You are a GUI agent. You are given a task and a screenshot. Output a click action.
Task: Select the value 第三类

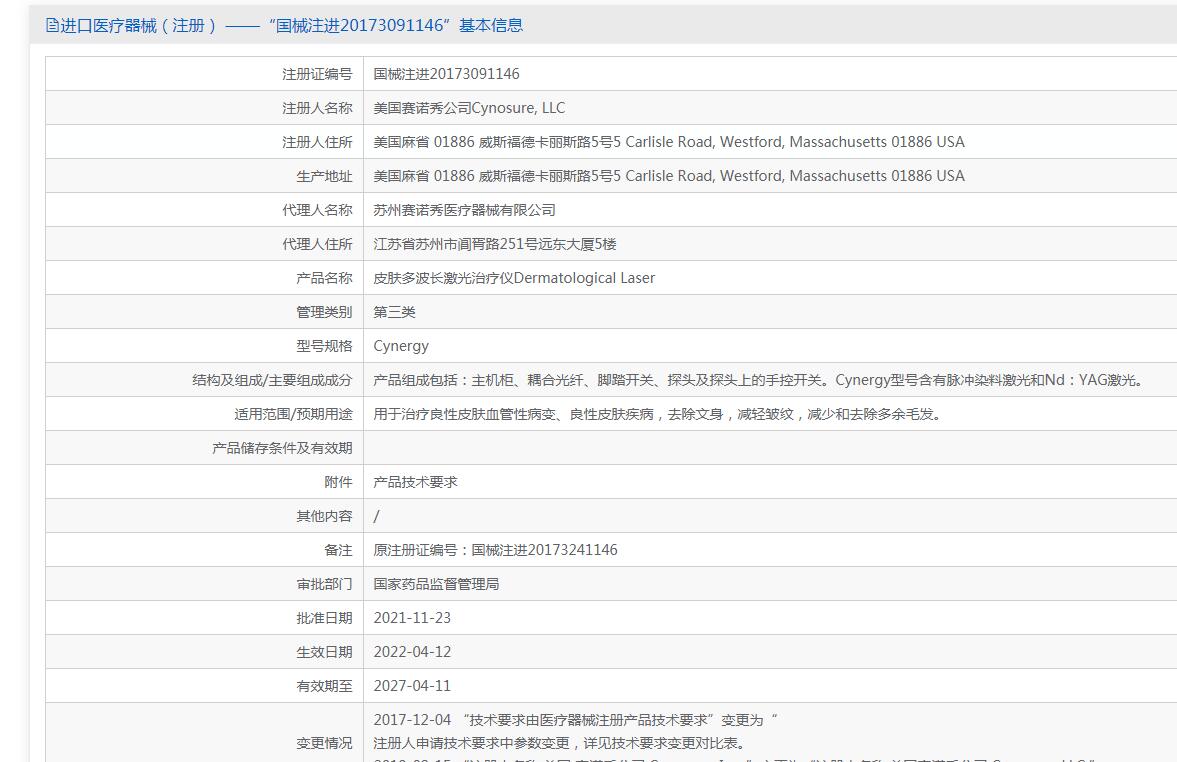[x=394, y=312]
